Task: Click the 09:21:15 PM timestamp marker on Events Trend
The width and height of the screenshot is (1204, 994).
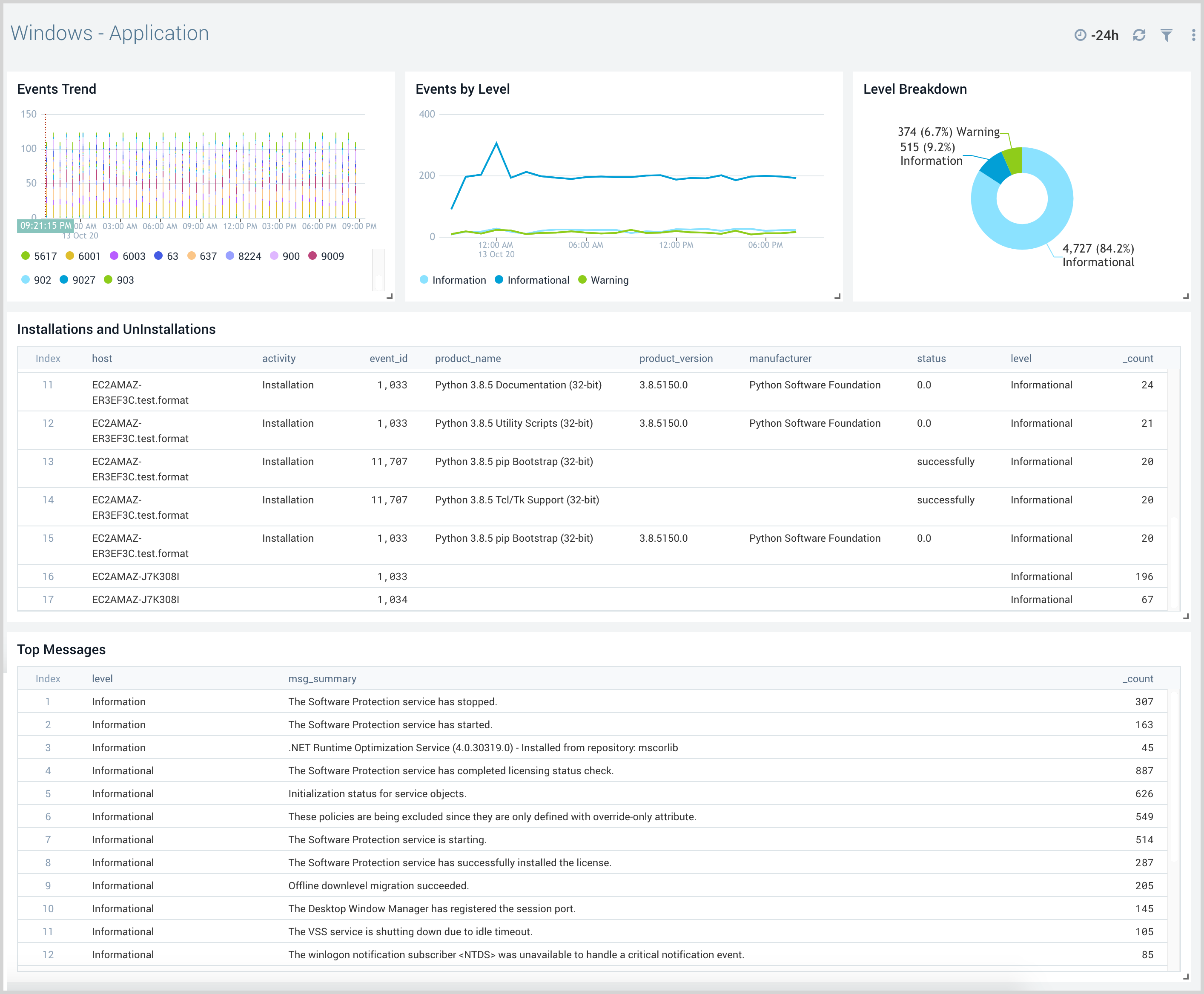Action: (x=46, y=226)
